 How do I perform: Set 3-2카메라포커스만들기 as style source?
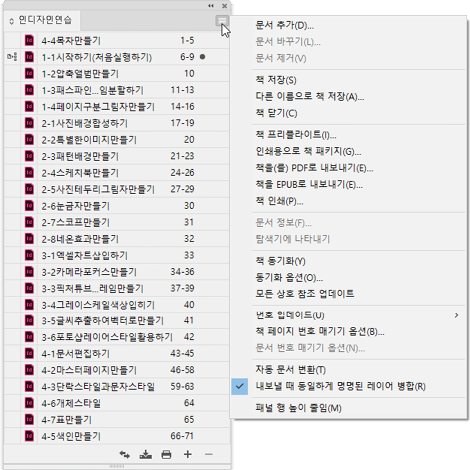[x=12, y=272]
